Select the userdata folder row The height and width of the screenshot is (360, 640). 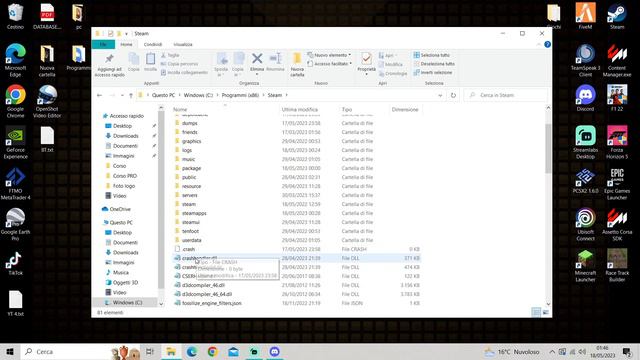[296, 240]
